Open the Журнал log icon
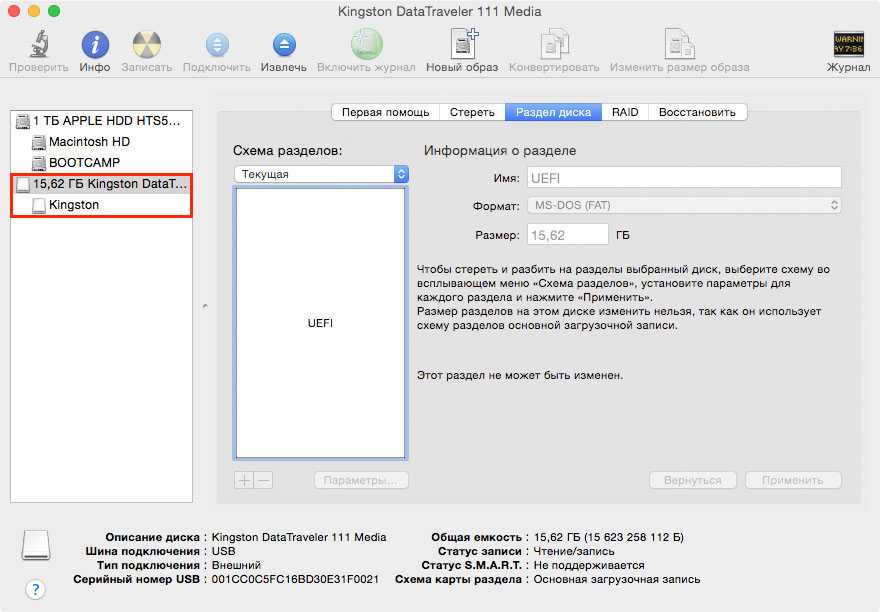 coord(848,44)
